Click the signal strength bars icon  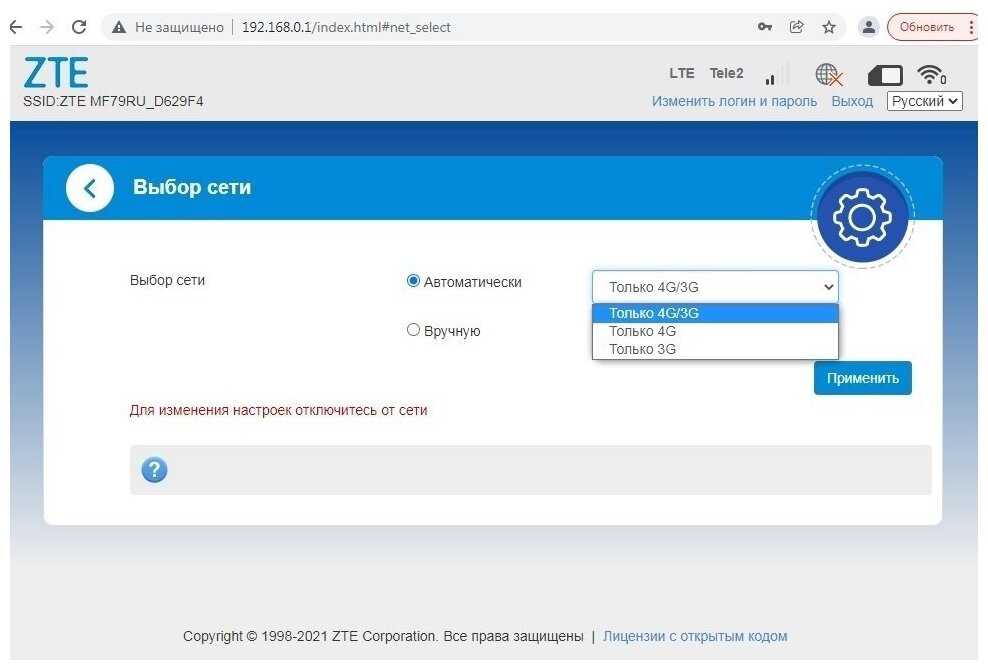tap(770, 77)
